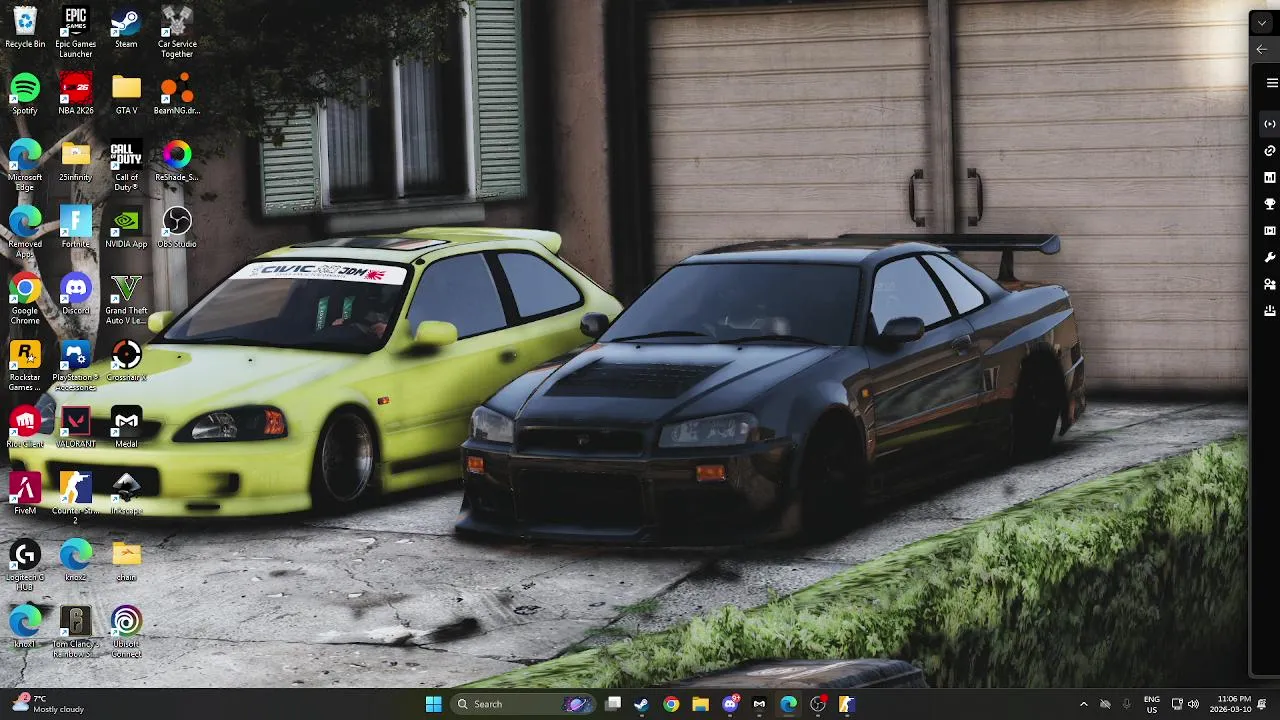This screenshot has width=1280, height=720.
Task: Open Microsoft Edge from the taskbar
Action: 789,704
